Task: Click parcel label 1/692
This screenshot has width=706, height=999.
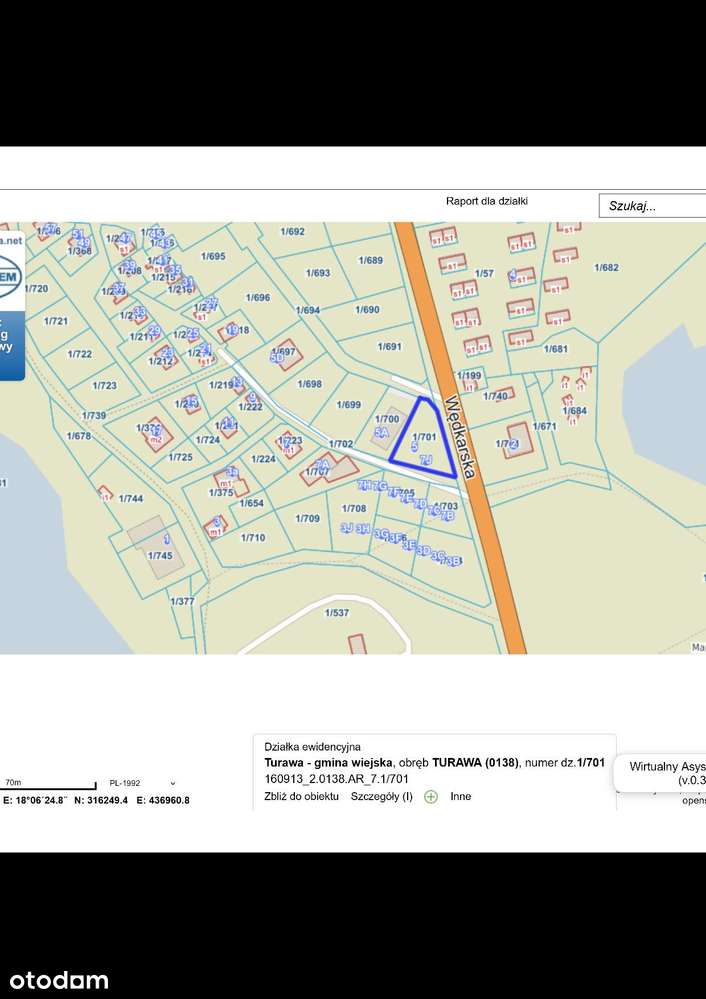Action: 292,231
